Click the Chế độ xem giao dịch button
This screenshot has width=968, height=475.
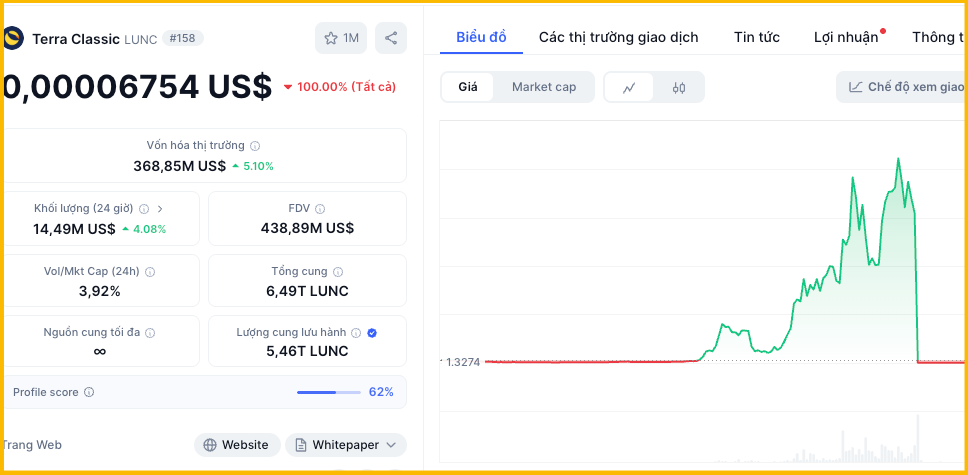[x=902, y=87]
